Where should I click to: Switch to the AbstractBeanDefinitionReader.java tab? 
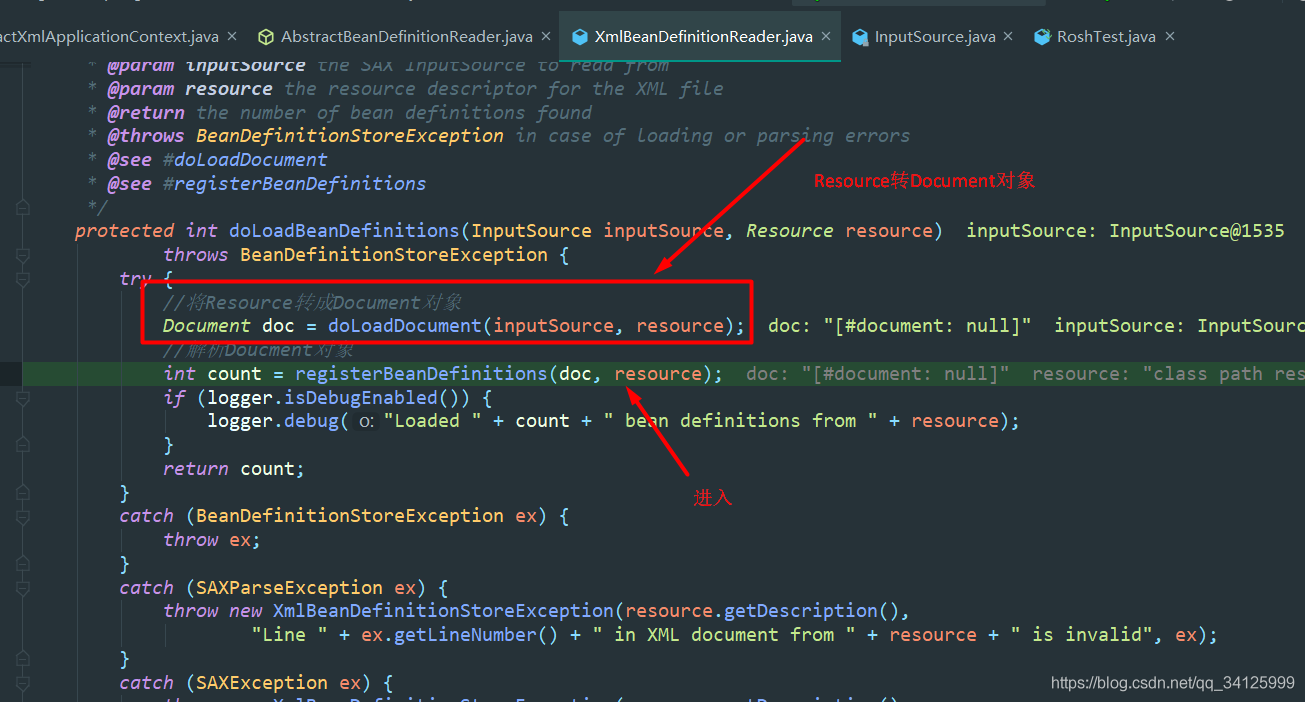click(x=406, y=37)
